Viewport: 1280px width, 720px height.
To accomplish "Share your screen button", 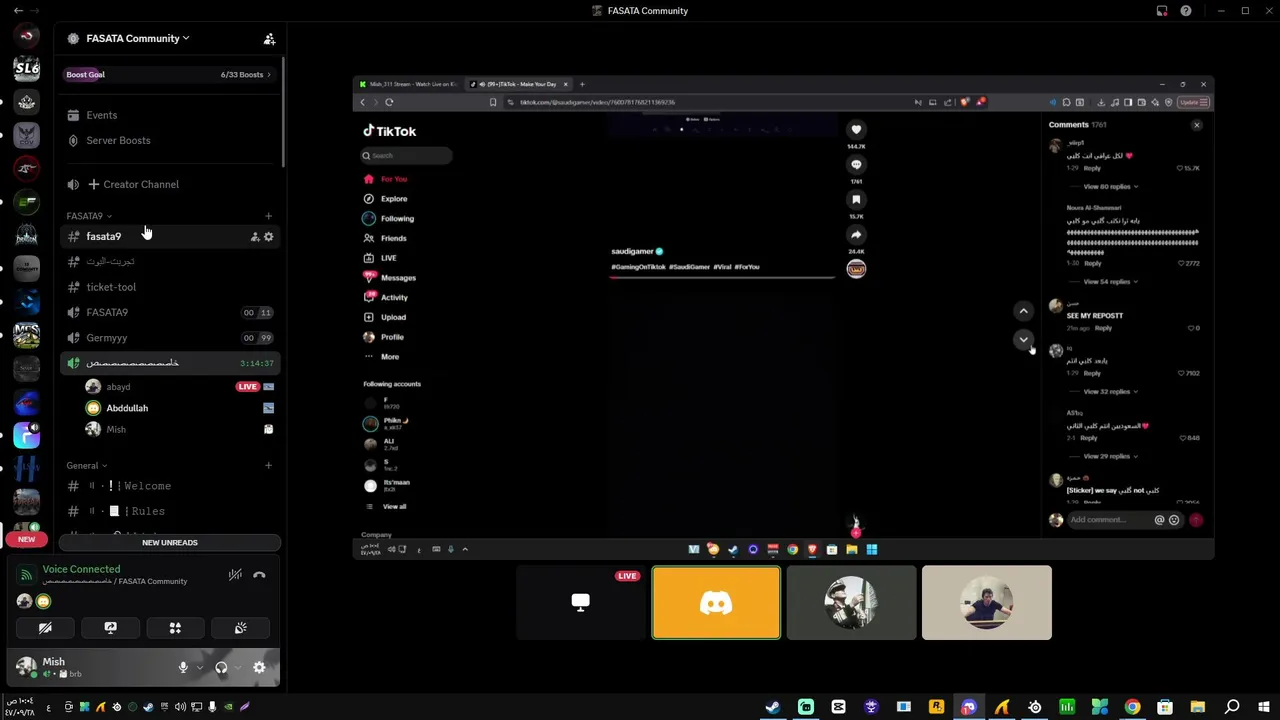I will [110, 628].
